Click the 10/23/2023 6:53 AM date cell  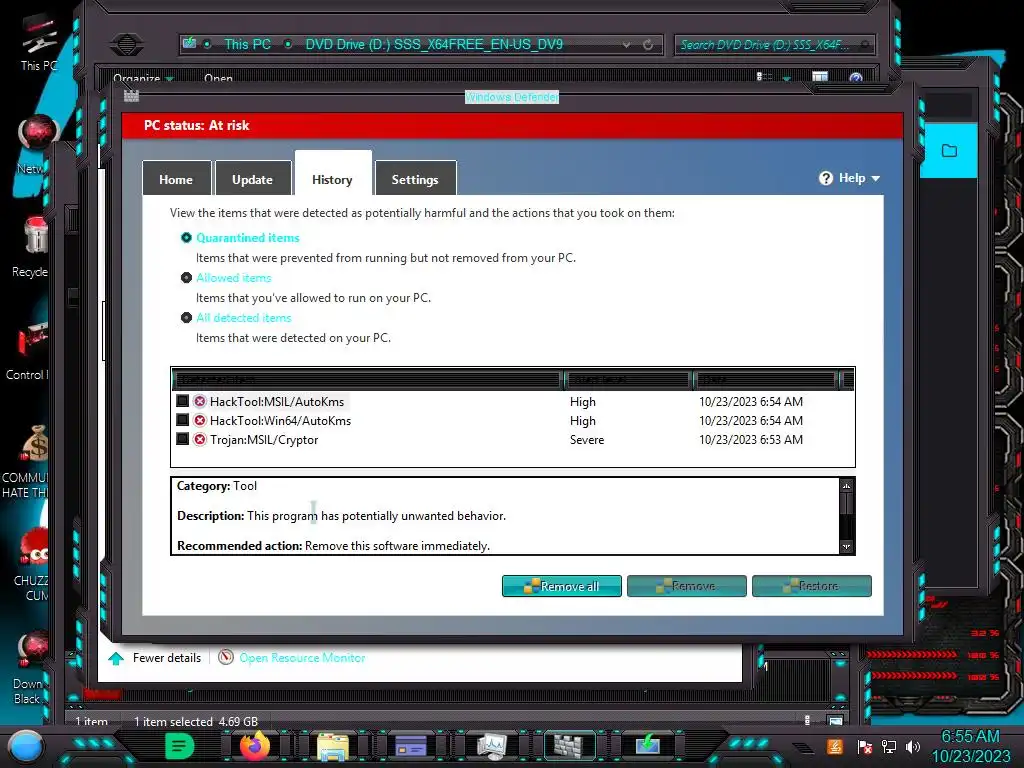[750, 440]
